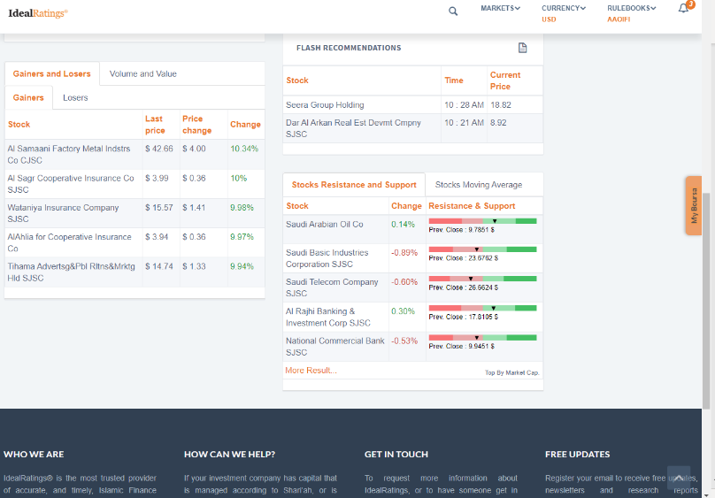Expand the Currency dropdown menu
Viewport: 715px width, 498px height.
click(564, 8)
